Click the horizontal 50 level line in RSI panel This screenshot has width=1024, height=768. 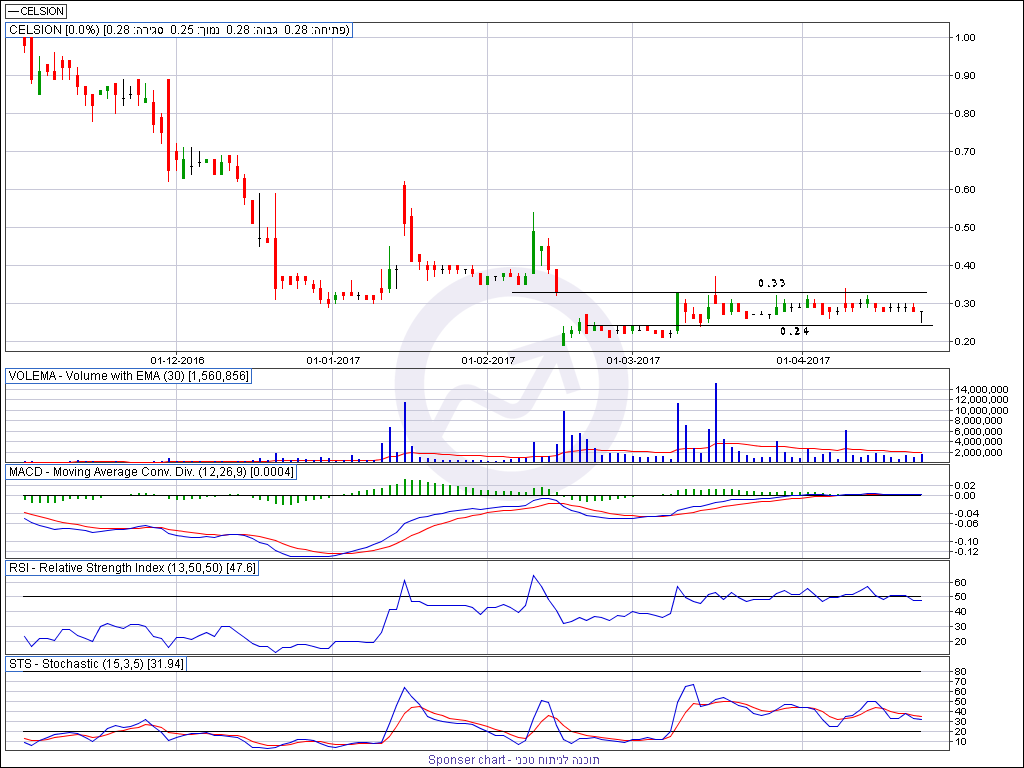click(x=472, y=597)
